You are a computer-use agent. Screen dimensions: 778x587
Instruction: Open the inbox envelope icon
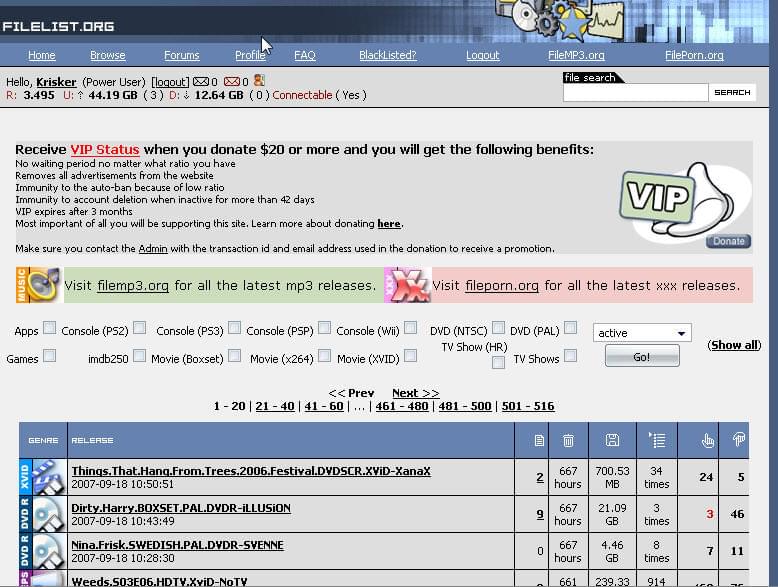coord(201,81)
